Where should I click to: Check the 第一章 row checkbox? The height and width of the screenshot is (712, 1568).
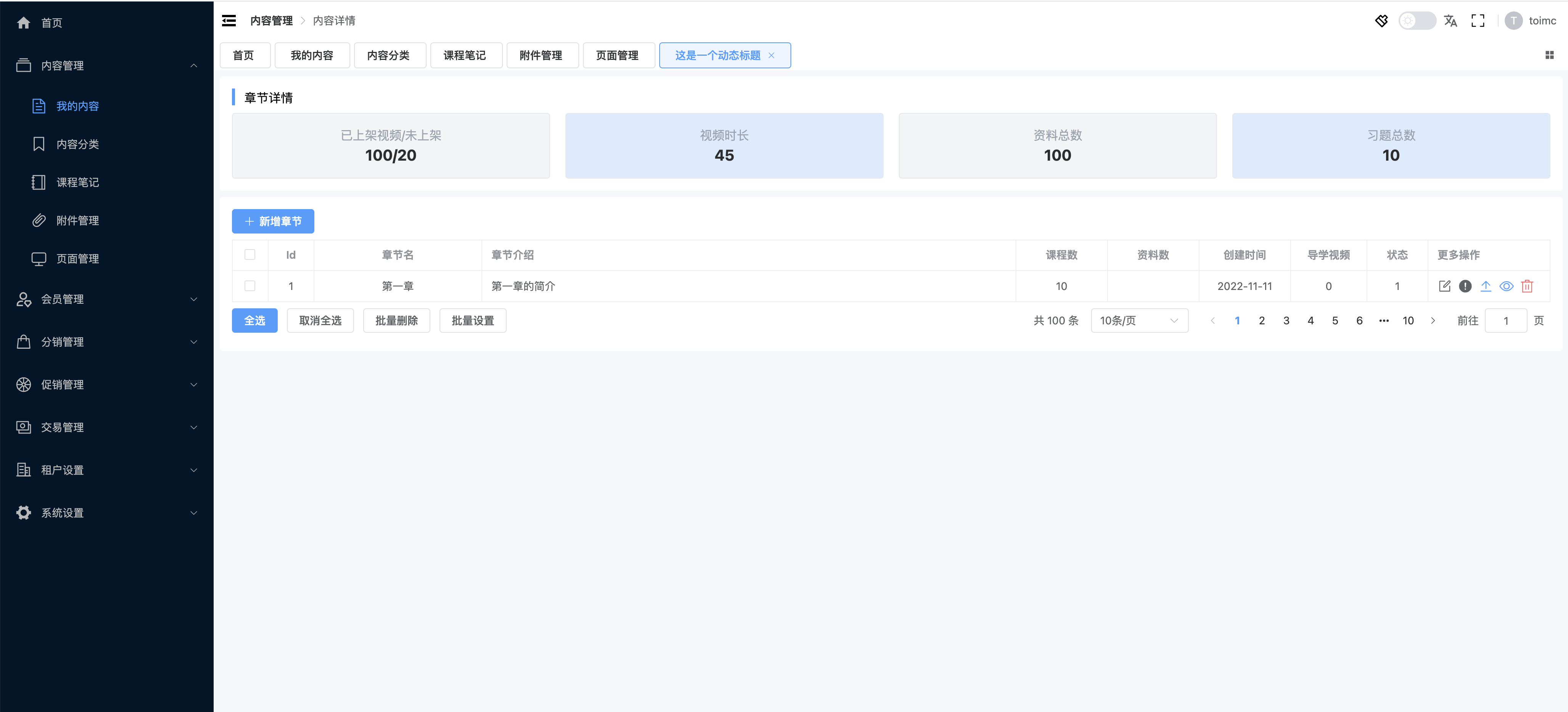pyautogui.click(x=250, y=285)
